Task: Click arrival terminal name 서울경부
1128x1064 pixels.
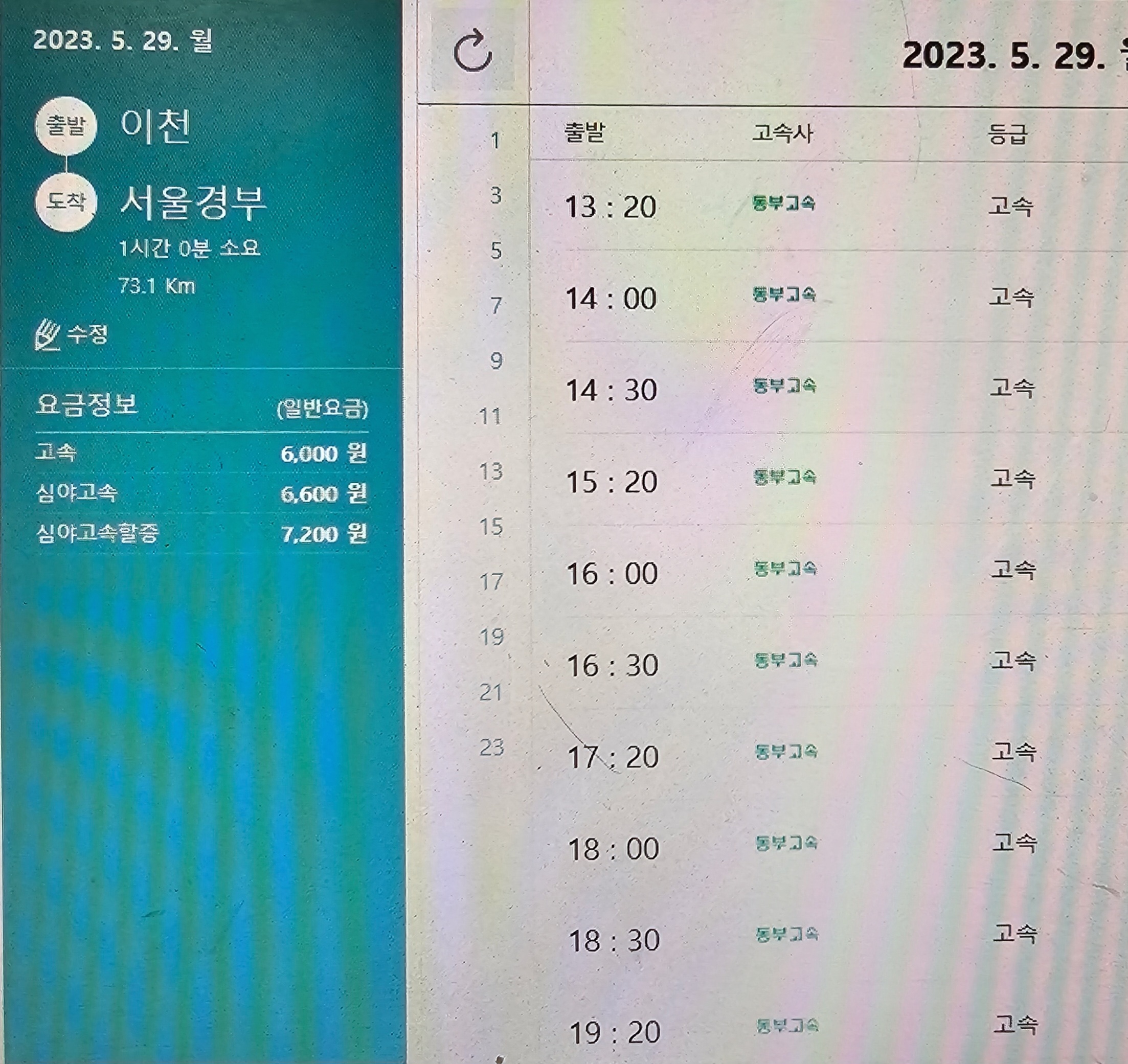Action: pos(193,202)
